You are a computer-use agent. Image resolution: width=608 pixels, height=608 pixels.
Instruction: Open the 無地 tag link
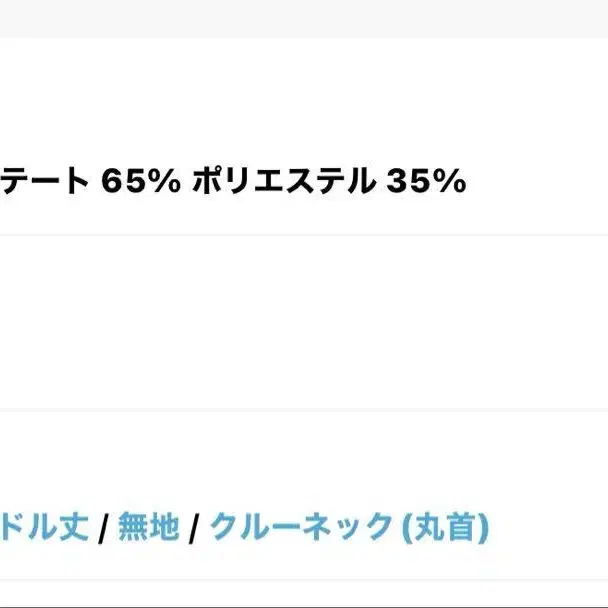click(x=148, y=525)
